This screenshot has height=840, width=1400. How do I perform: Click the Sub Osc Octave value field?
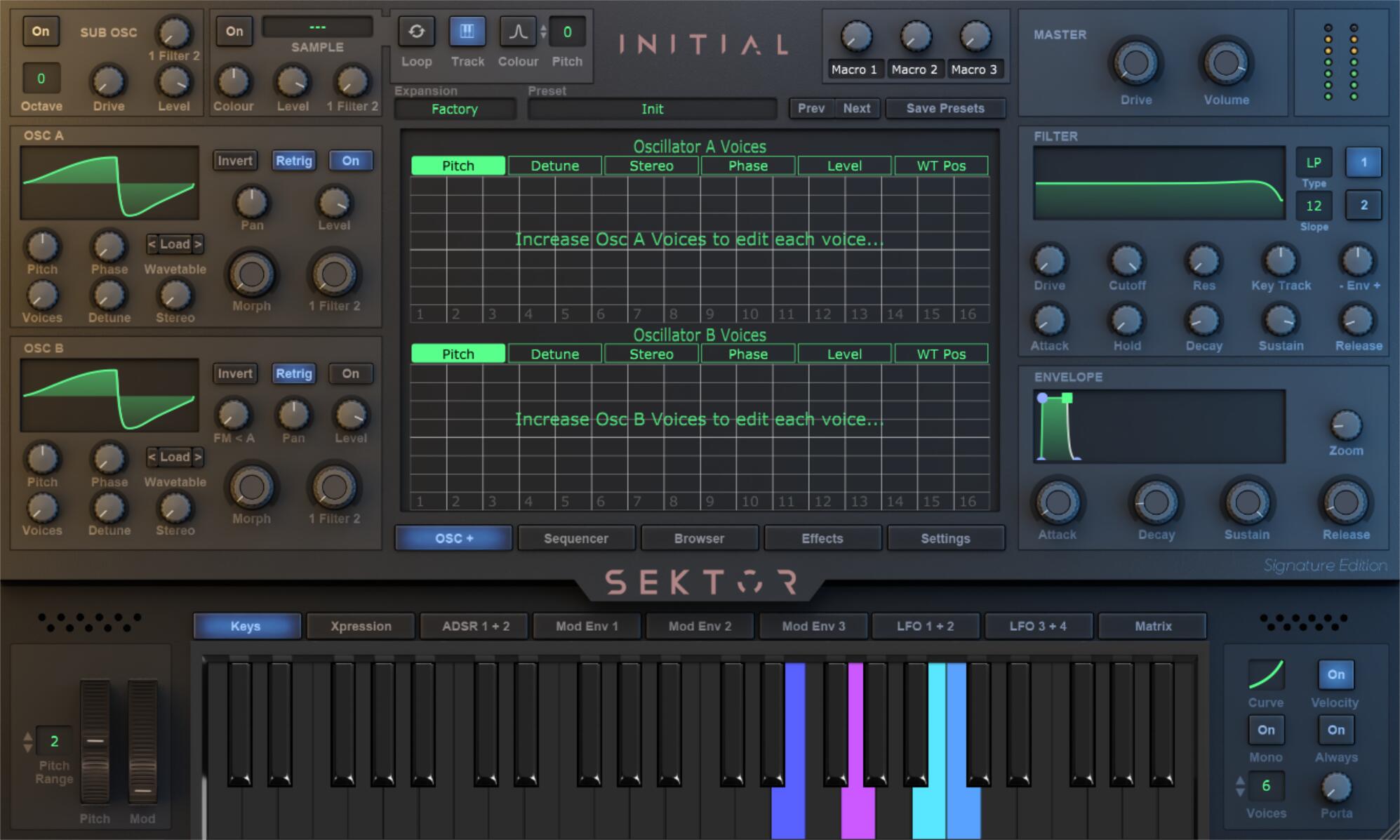click(x=41, y=79)
